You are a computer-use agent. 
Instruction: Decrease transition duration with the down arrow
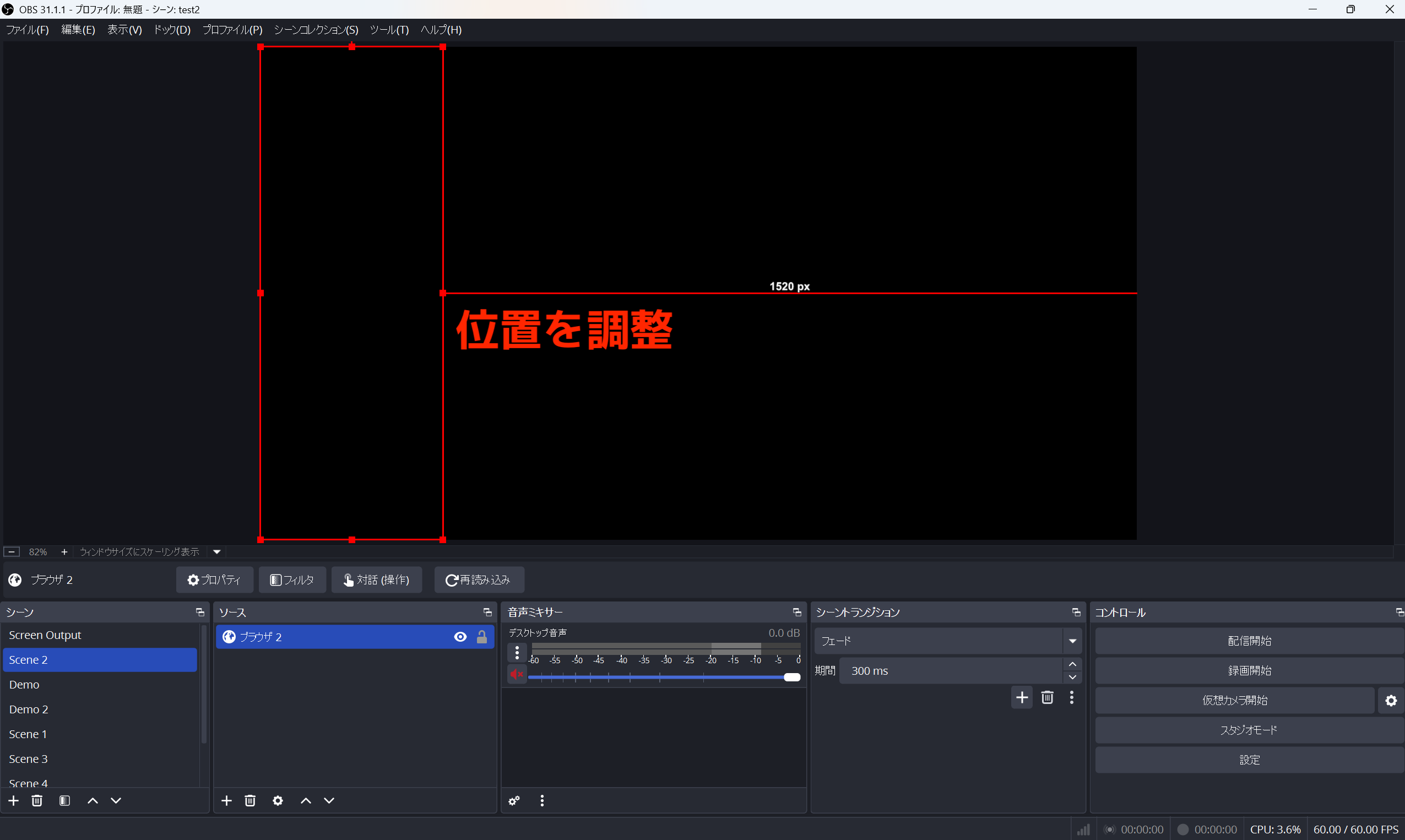[x=1072, y=678]
